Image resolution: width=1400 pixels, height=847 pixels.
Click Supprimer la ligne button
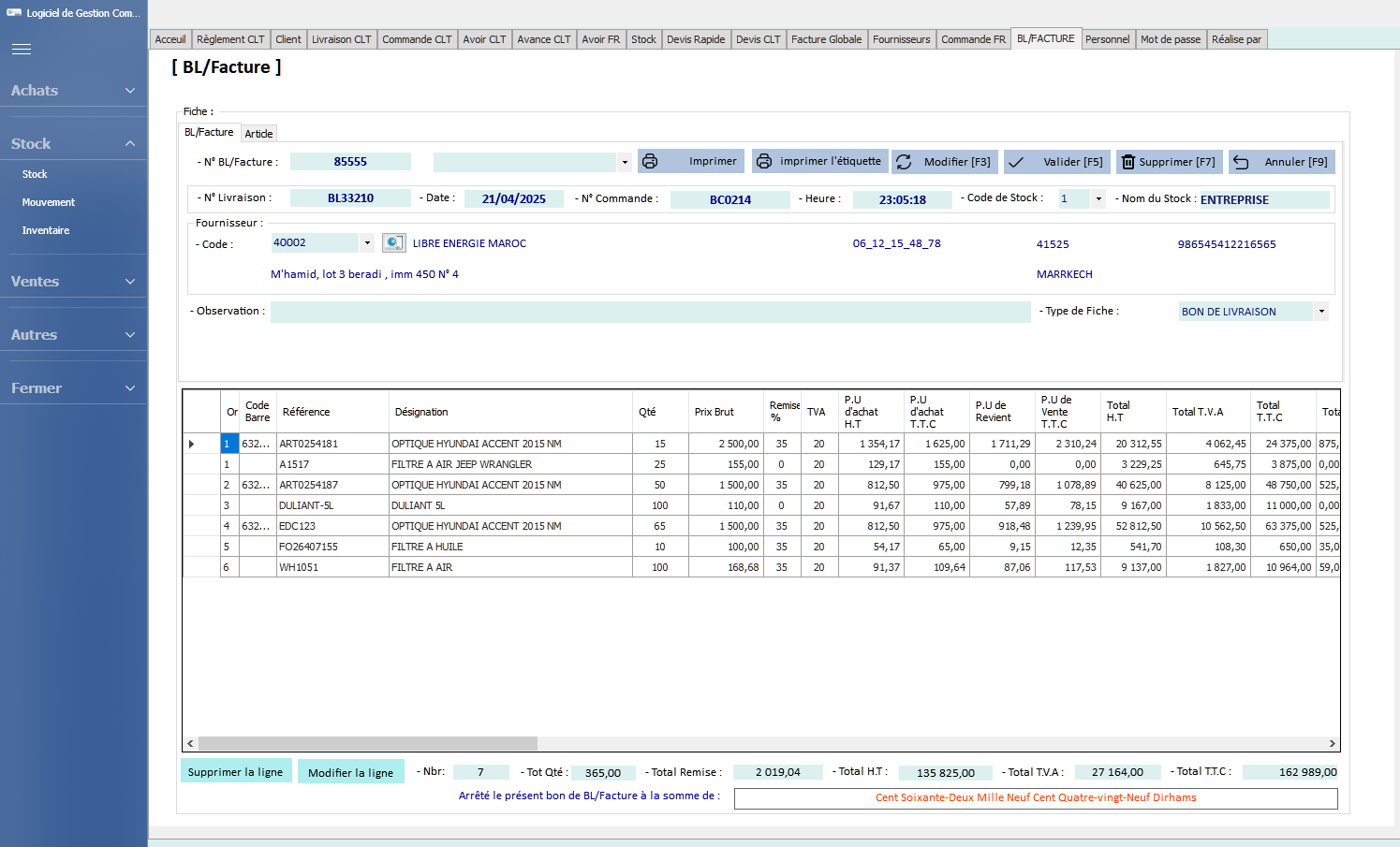236,772
